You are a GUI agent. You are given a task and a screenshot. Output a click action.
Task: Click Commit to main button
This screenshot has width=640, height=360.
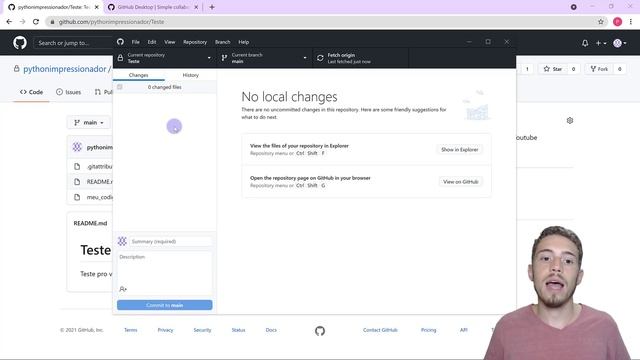[x=164, y=305]
